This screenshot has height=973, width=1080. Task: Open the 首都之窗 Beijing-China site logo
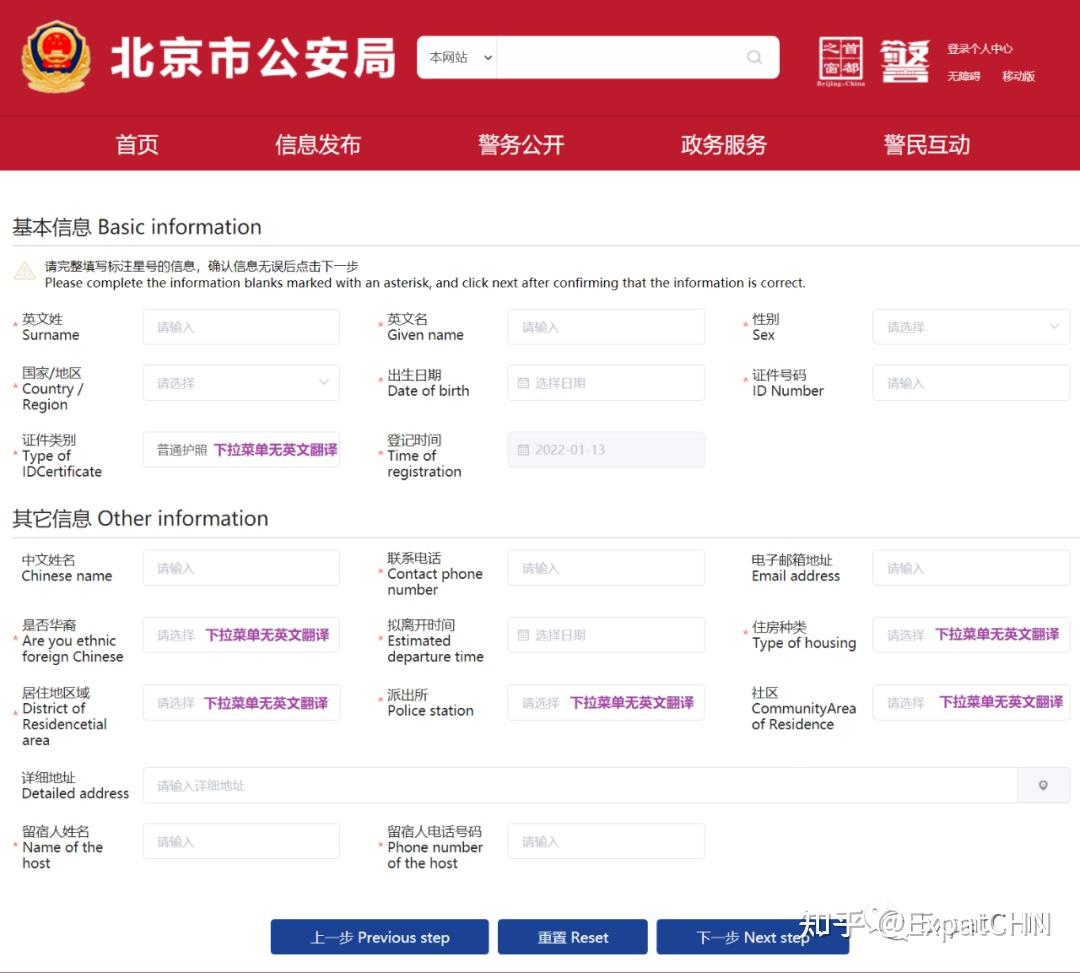[x=838, y=60]
